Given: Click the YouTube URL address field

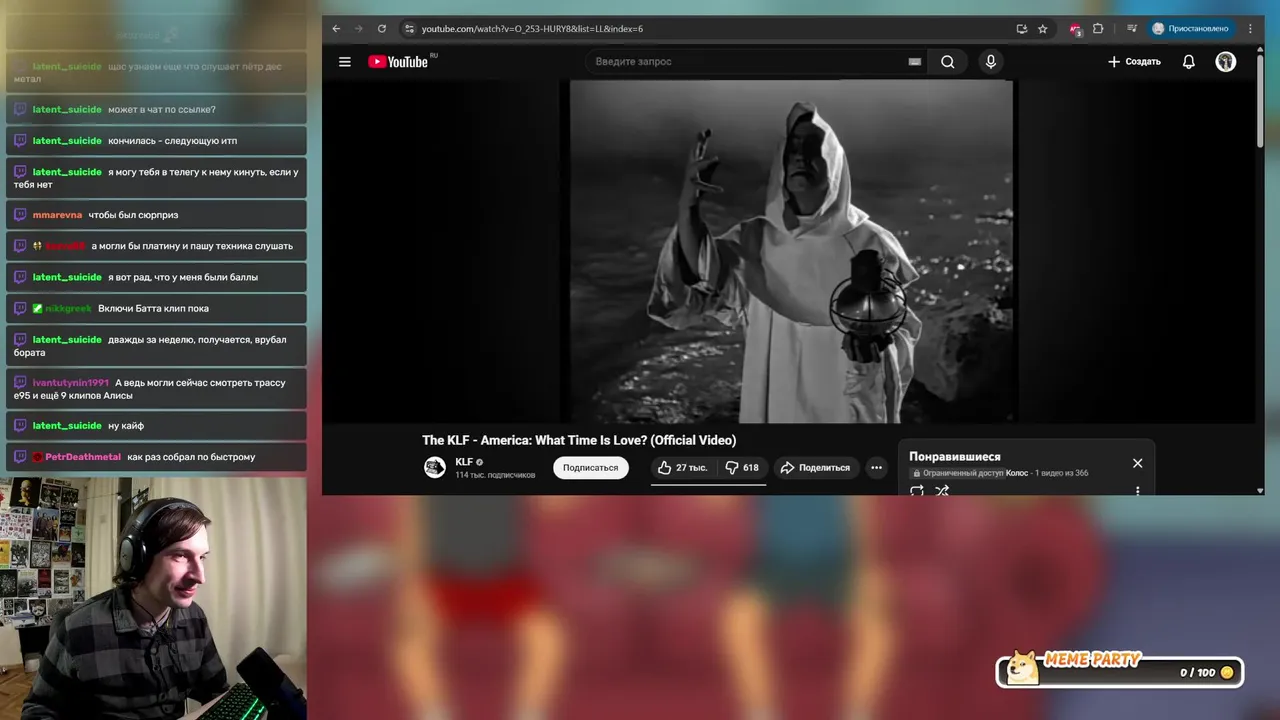Looking at the screenshot, I should [710, 29].
